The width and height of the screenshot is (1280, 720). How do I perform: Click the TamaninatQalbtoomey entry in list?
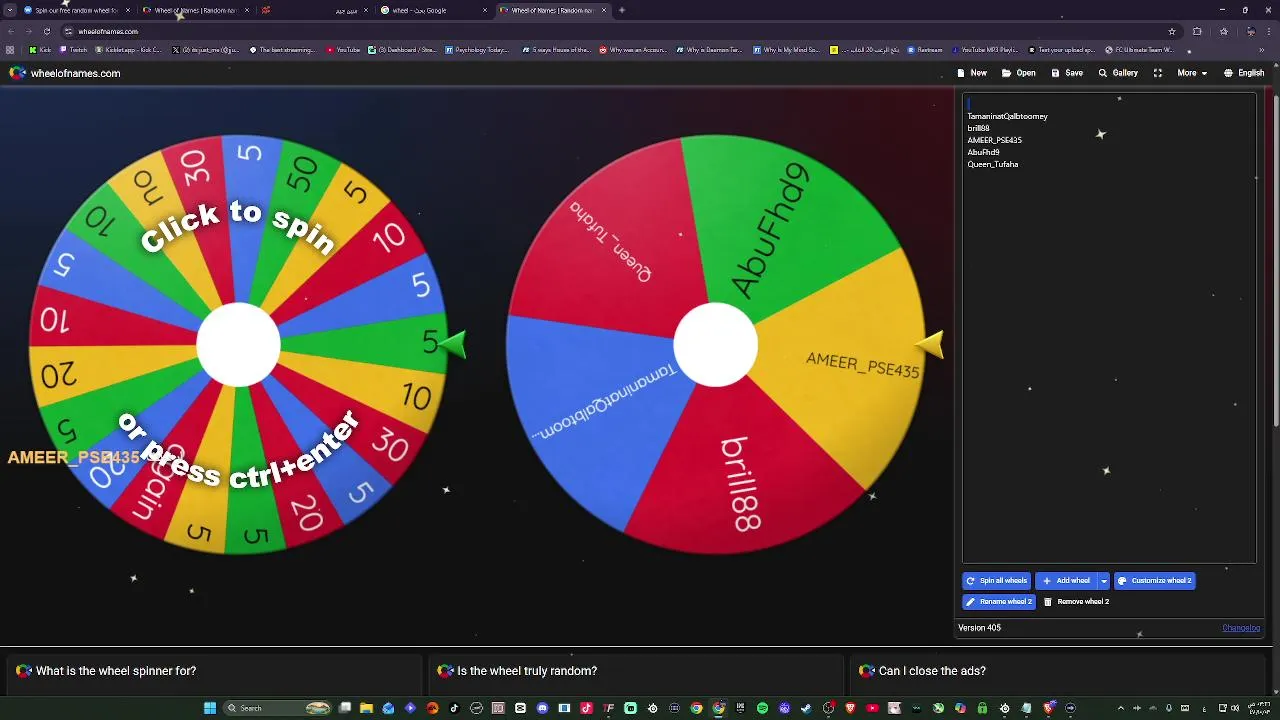pos(1007,116)
